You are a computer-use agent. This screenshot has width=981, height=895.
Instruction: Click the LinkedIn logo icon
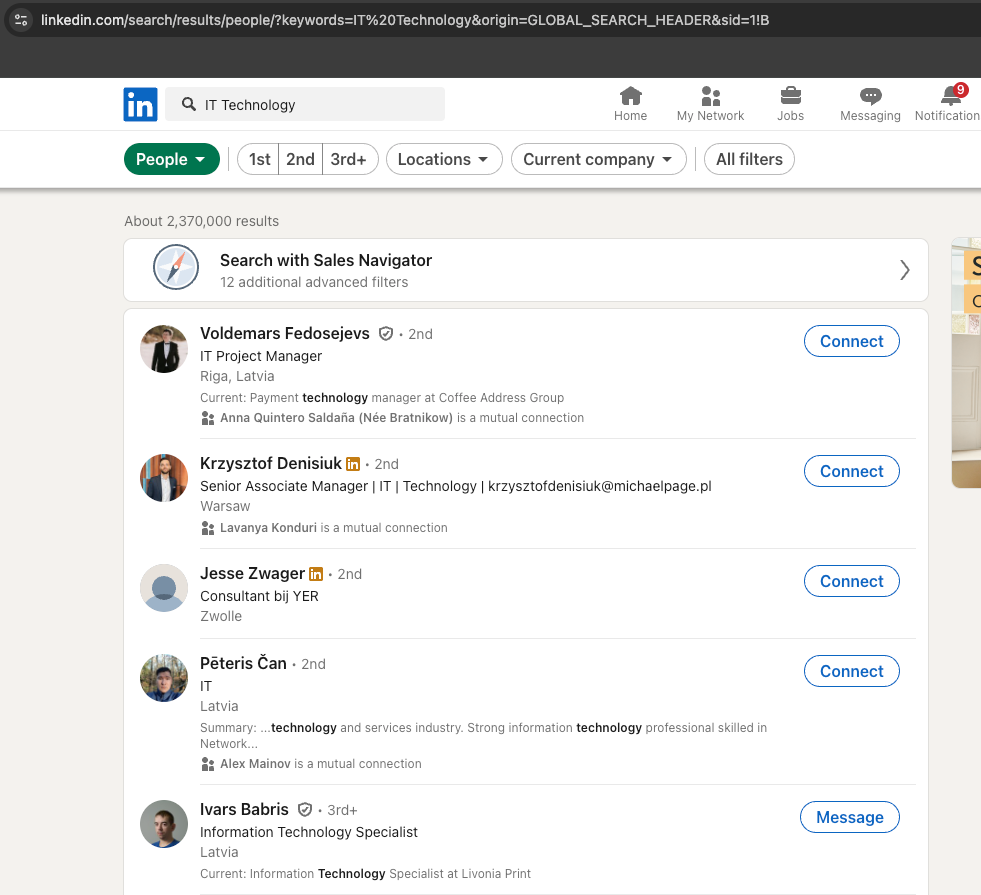(x=141, y=105)
